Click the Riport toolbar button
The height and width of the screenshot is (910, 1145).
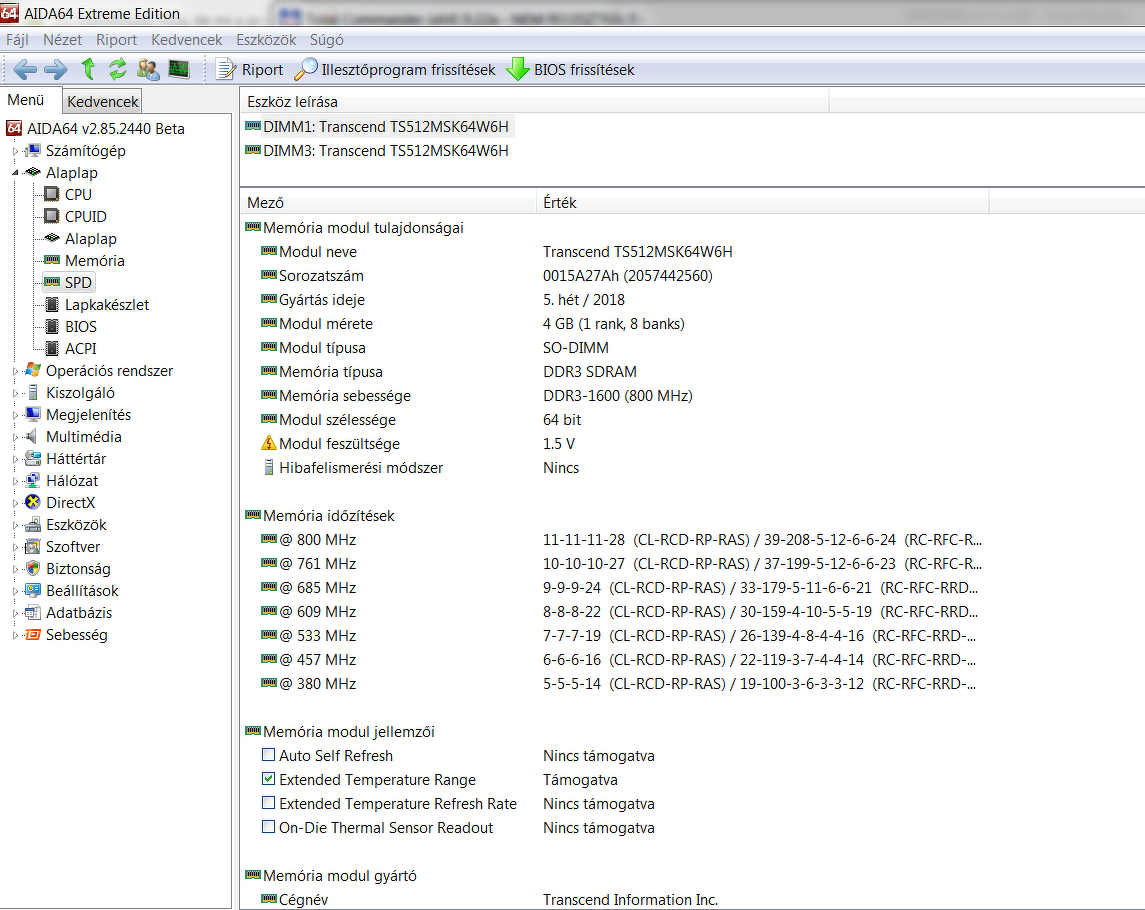point(250,69)
